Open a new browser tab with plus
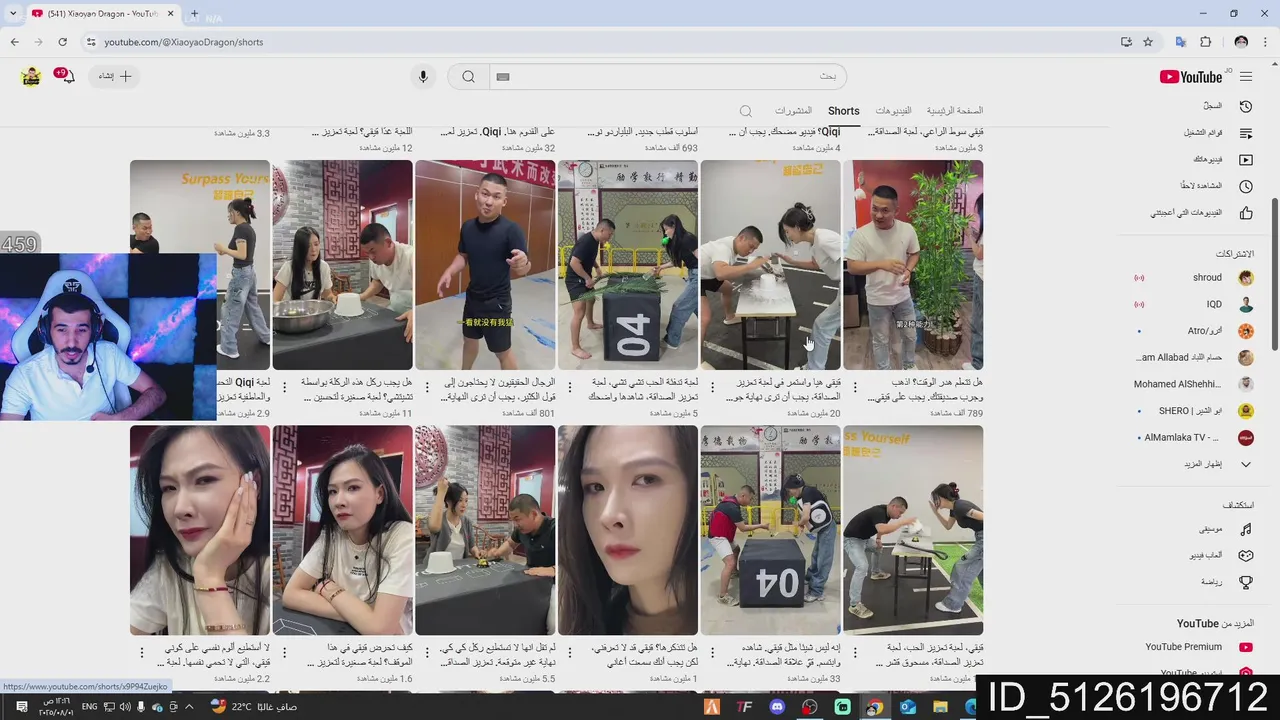This screenshot has width=1280, height=720. (195, 15)
